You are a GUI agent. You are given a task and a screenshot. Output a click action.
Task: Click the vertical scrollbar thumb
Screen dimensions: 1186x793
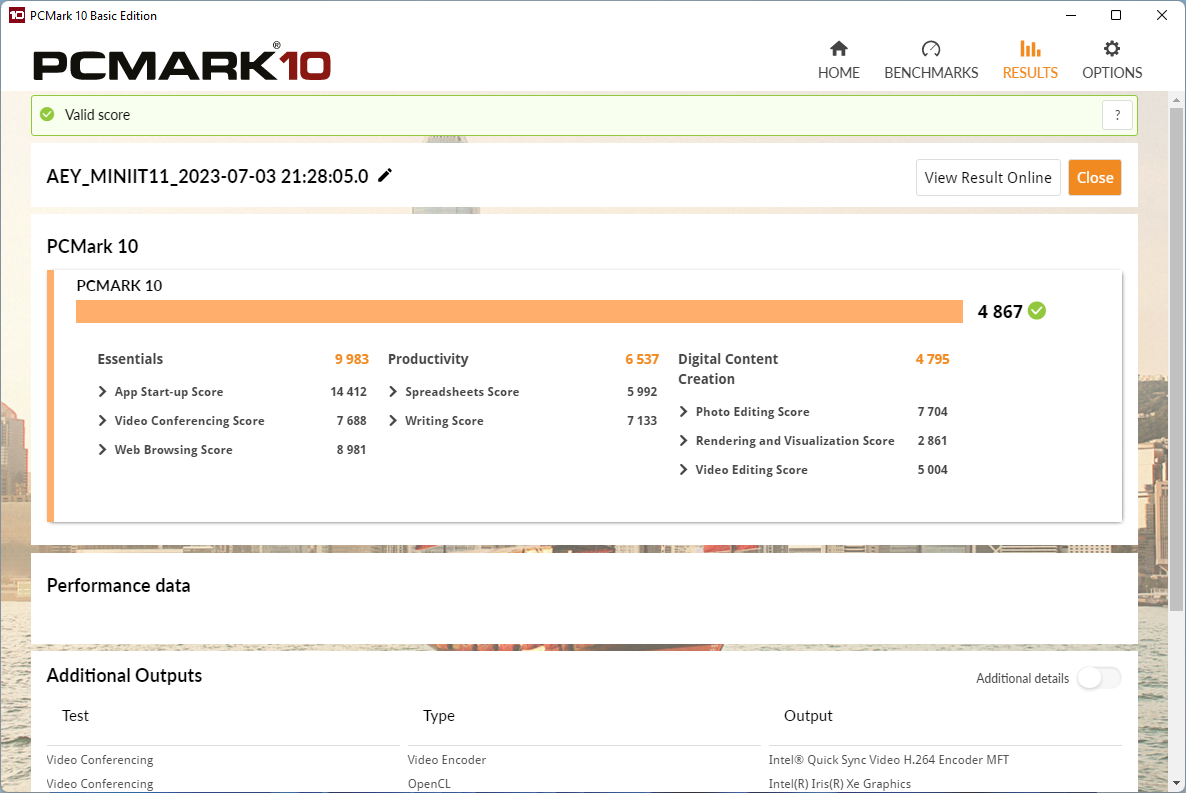pyautogui.click(x=1176, y=359)
